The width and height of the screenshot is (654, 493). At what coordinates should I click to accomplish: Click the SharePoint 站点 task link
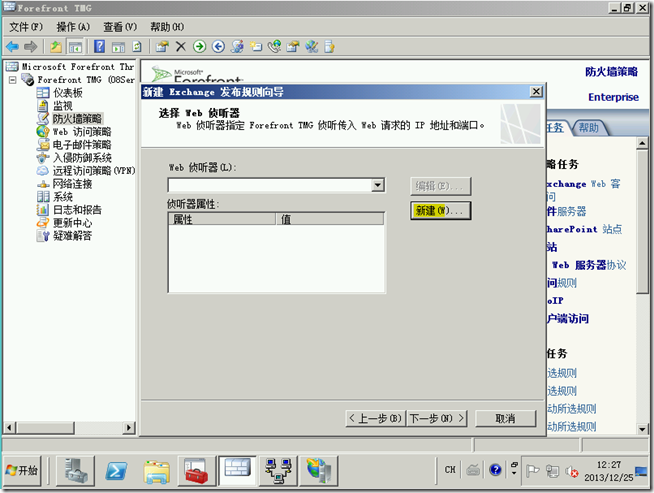584,229
